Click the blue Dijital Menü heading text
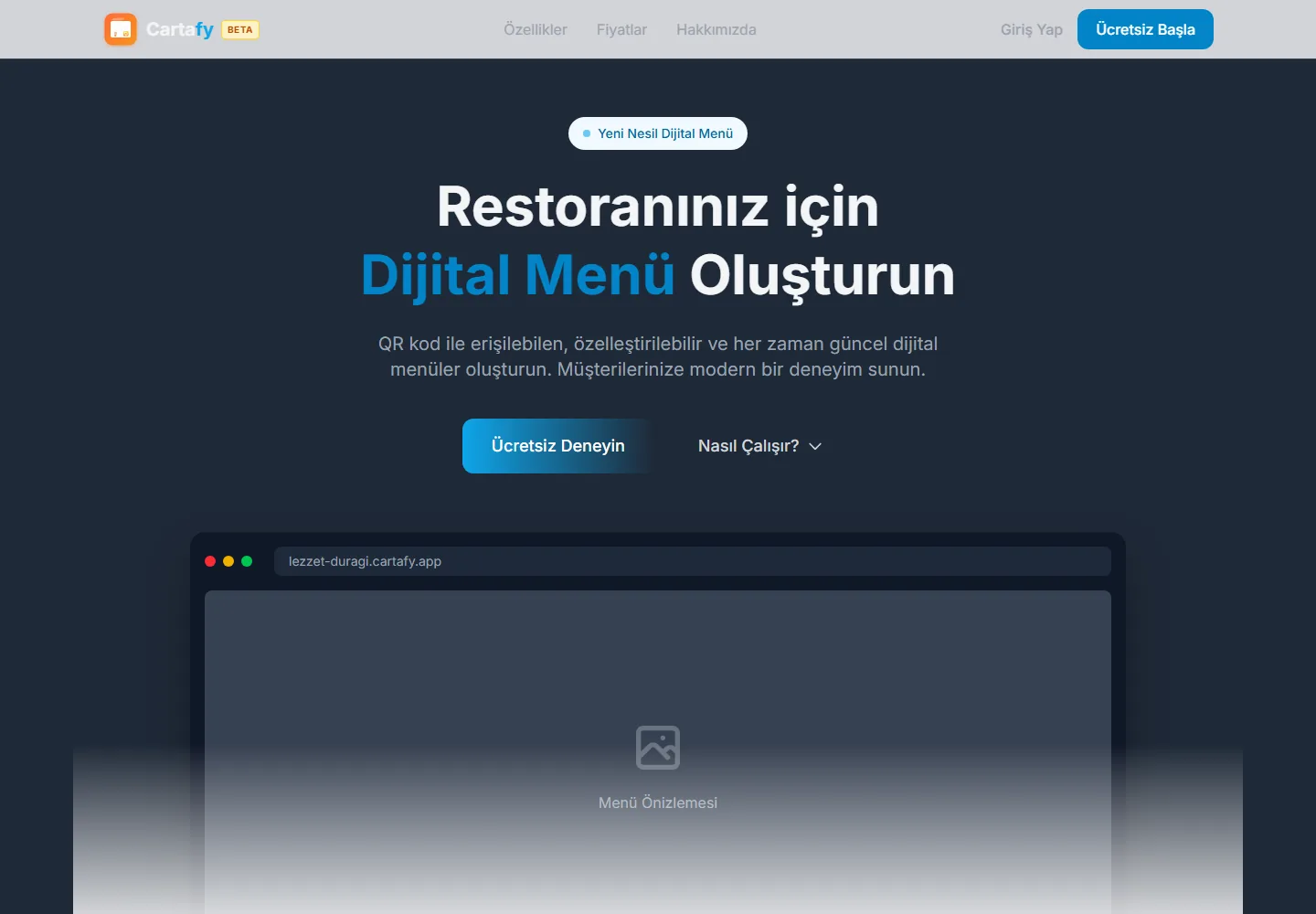1316x914 pixels. (518, 275)
